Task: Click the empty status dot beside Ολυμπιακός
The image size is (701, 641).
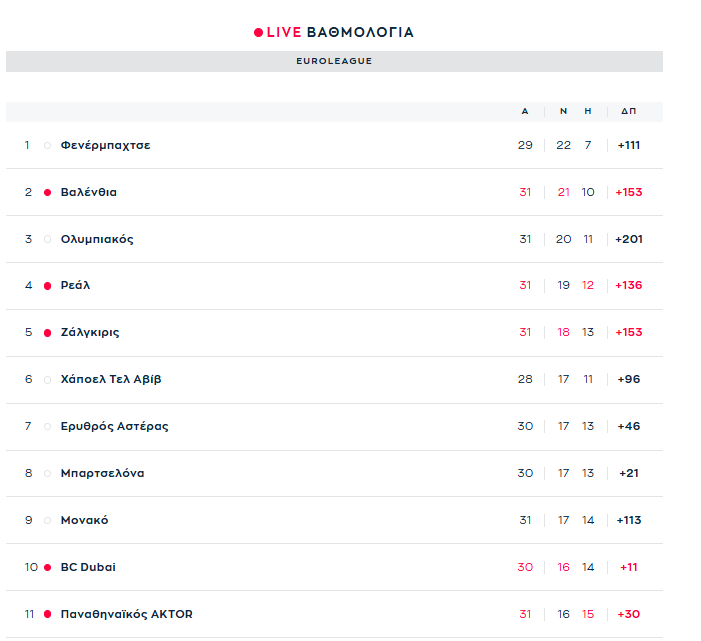Action: click(x=47, y=239)
